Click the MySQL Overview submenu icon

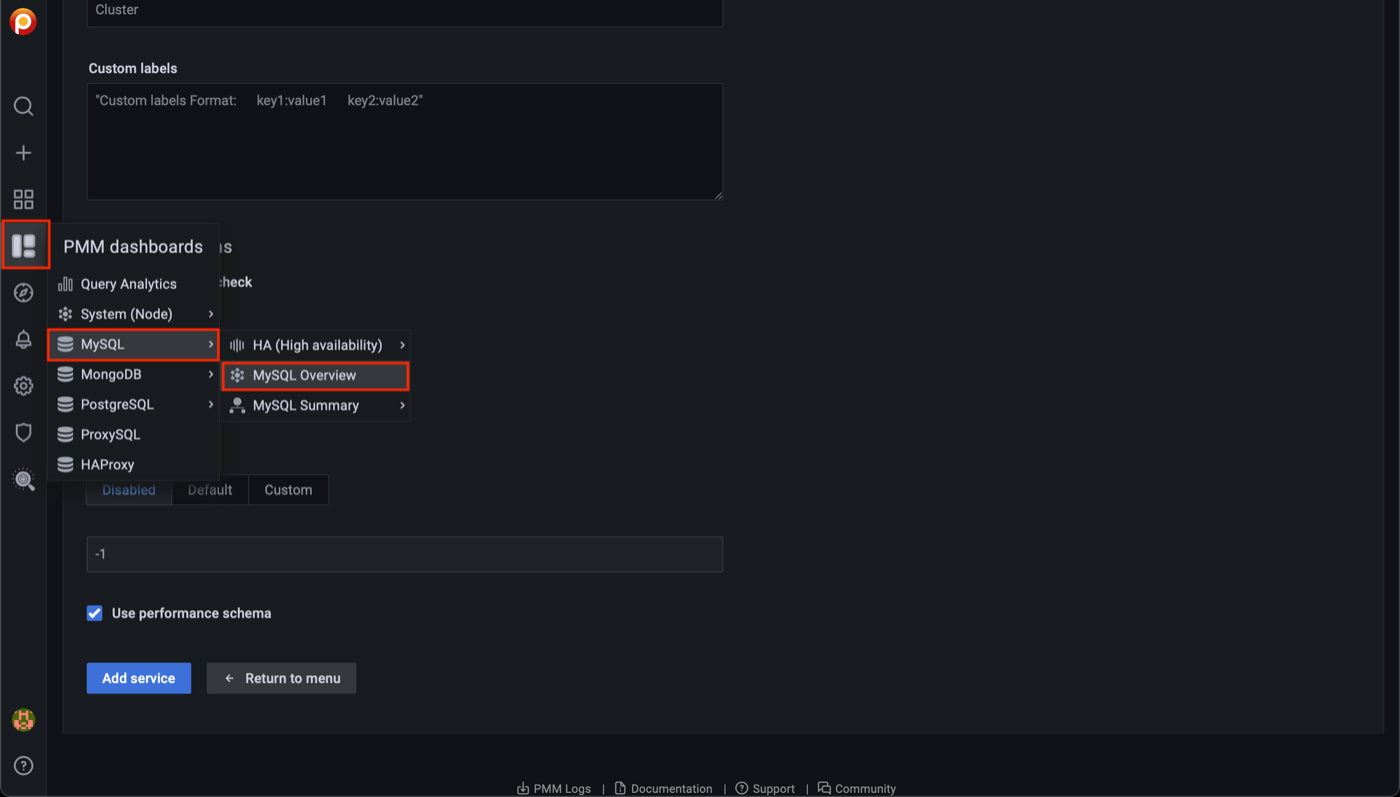tap(237, 375)
